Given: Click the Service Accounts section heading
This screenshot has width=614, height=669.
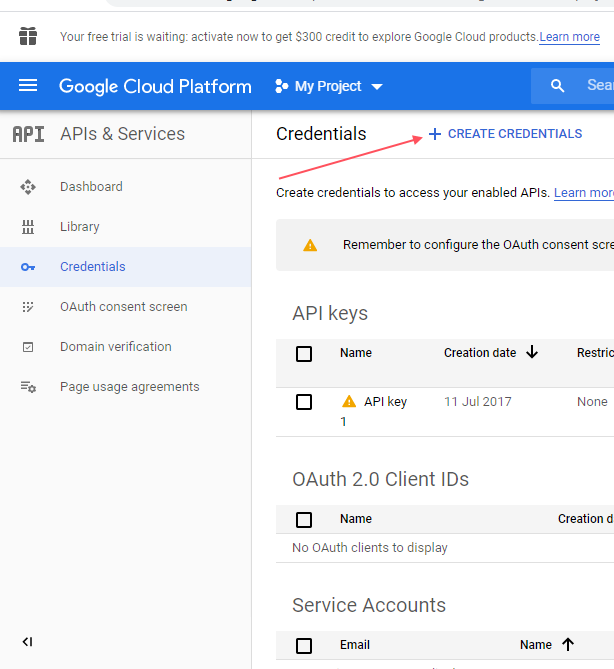Looking at the screenshot, I should point(369,605).
